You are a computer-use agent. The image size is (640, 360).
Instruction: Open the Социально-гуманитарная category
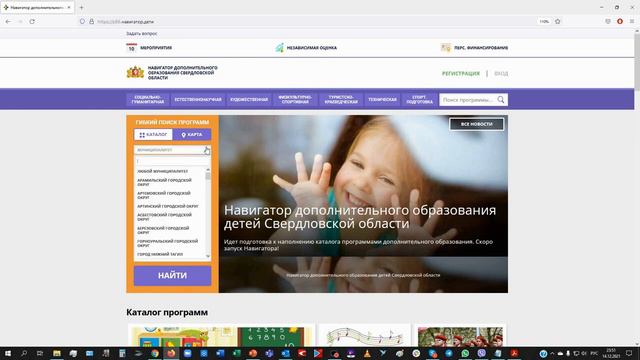[148, 100]
